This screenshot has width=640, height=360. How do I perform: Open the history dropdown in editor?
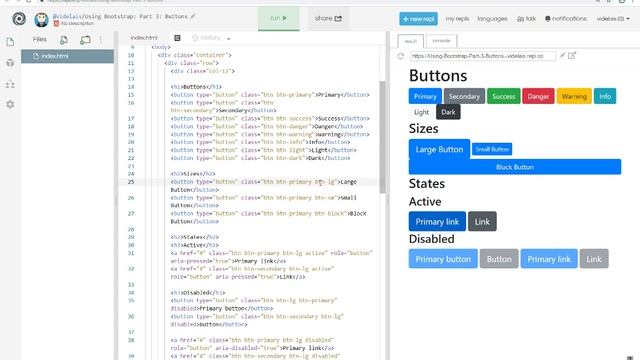tap(211, 38)
